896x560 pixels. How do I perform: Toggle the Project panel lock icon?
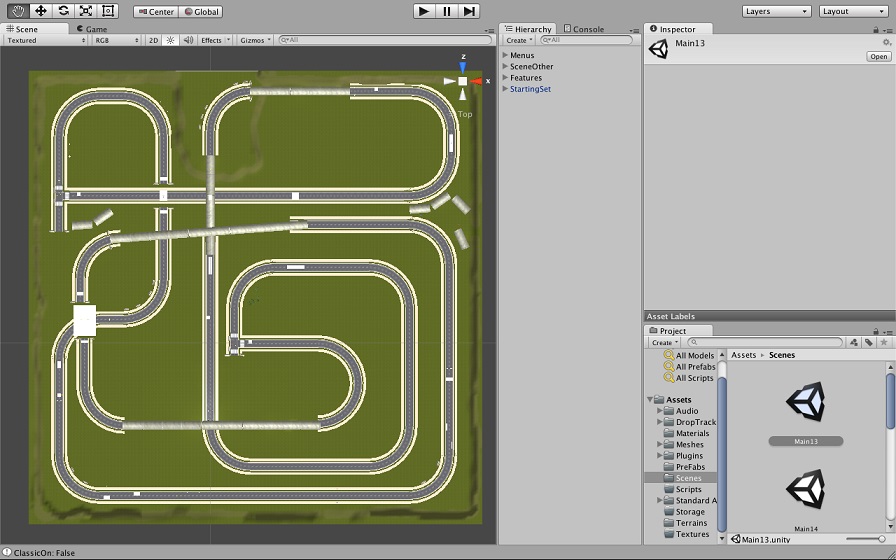[875, 331]
